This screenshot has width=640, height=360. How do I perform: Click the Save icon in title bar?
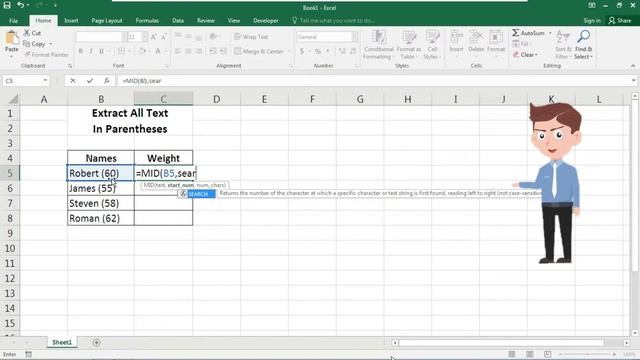click(x=7, y=6)
